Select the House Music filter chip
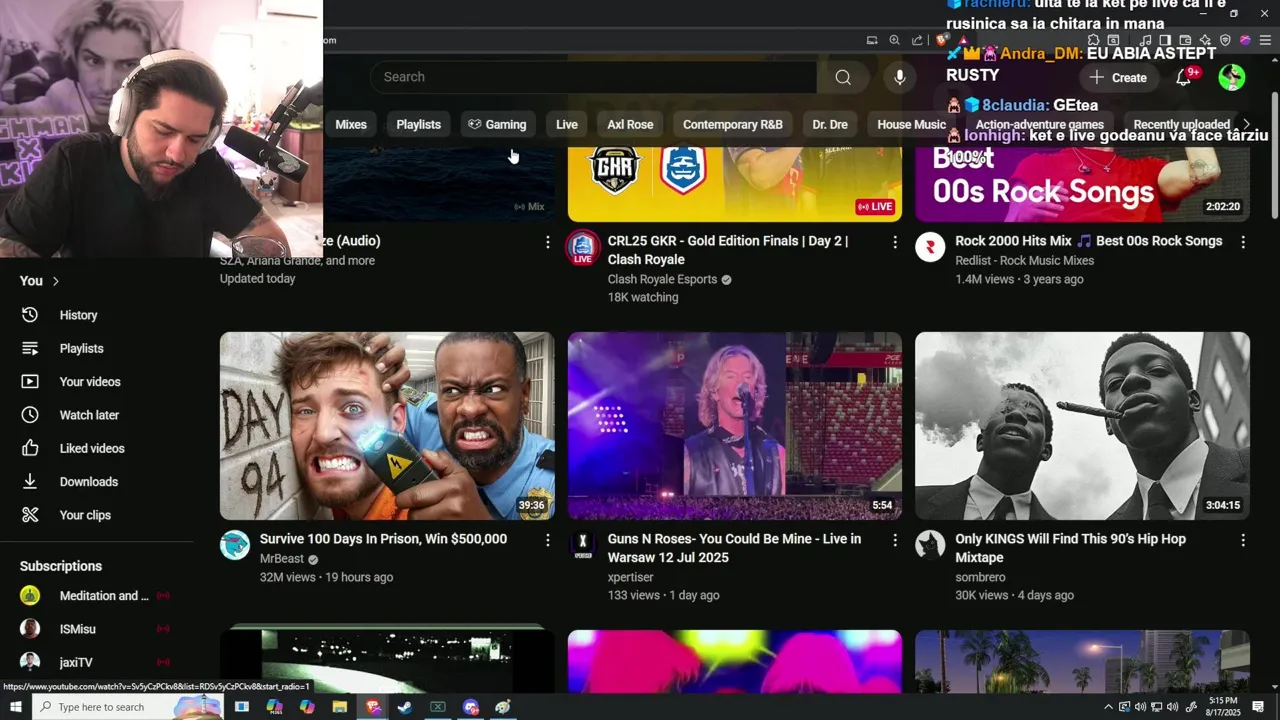Viewport: 1280px width, 720px height. [911, 125]
